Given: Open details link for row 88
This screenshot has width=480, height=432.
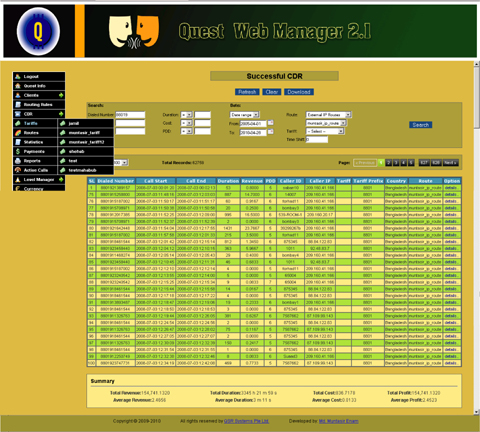Looking at the screenshot, I should click(x=451, y=282).
